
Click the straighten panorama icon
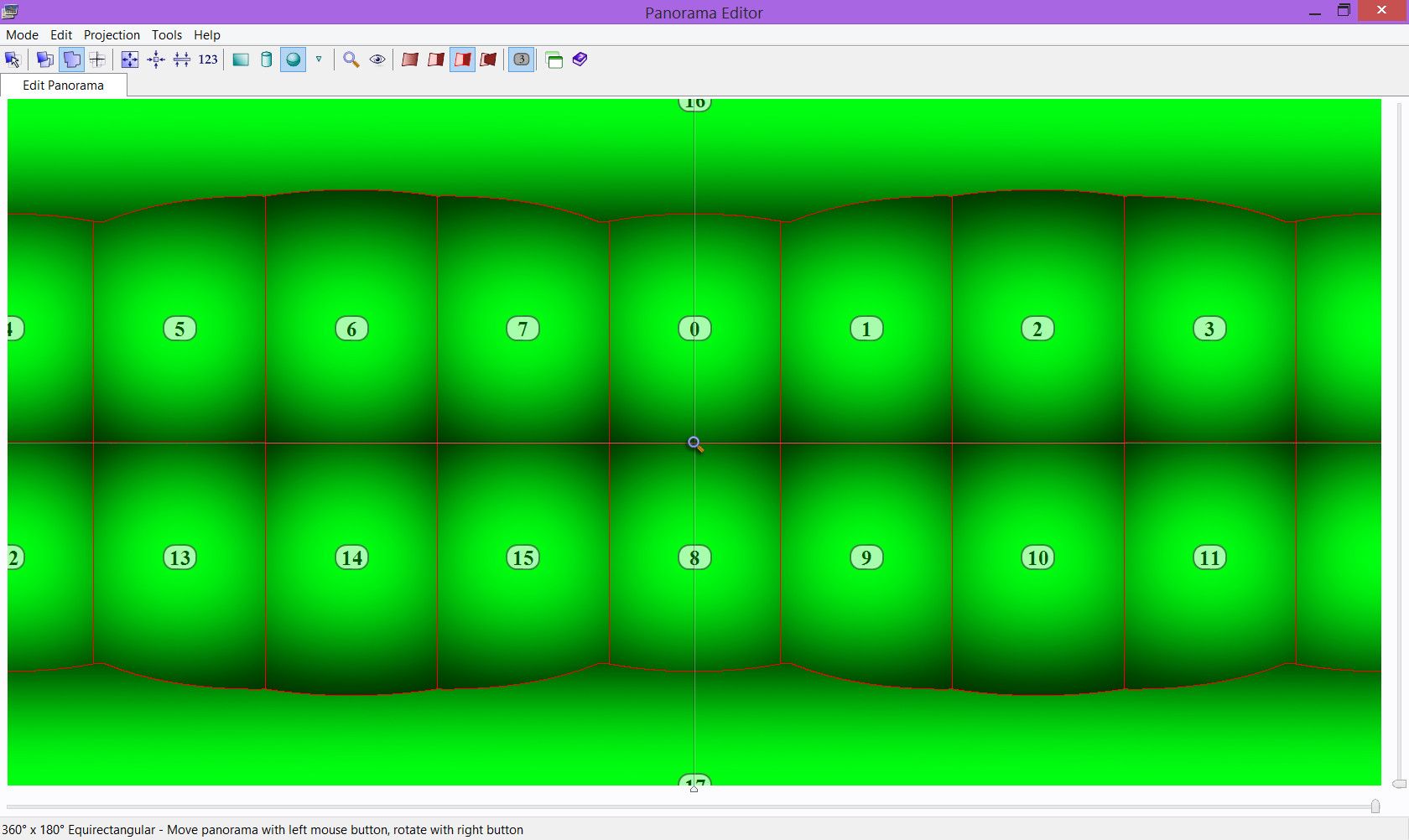click(x=182, y=60)
